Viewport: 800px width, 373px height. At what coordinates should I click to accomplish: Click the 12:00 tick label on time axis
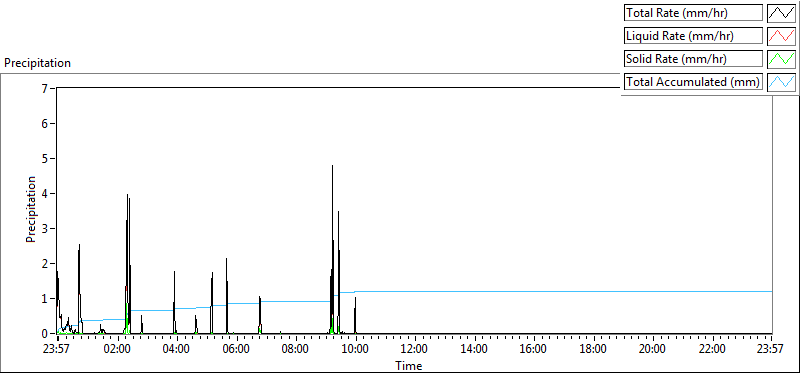tap(415, 349)
